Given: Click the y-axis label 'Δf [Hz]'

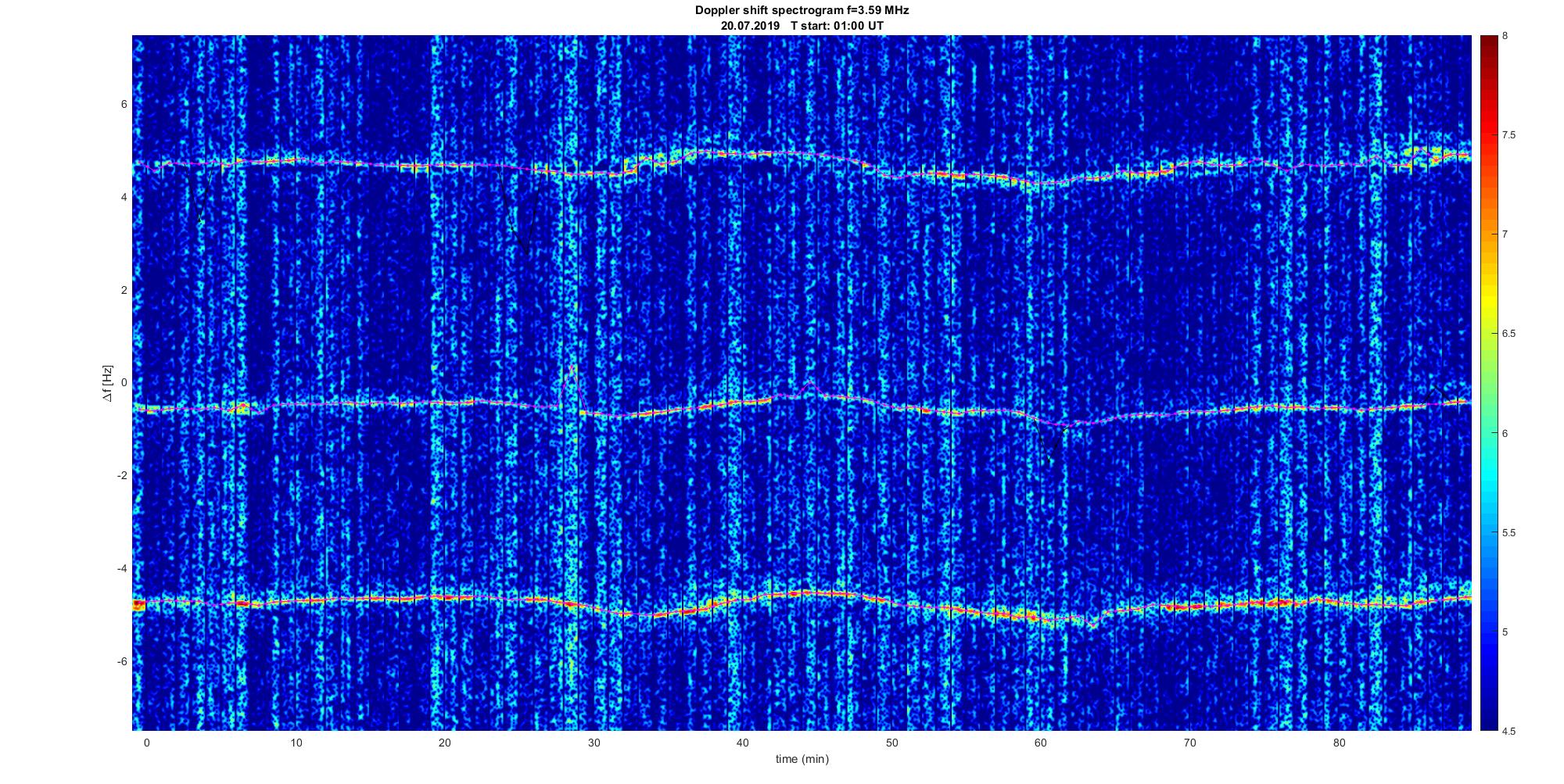Looking at the screenshot, I should coord(108,383).
